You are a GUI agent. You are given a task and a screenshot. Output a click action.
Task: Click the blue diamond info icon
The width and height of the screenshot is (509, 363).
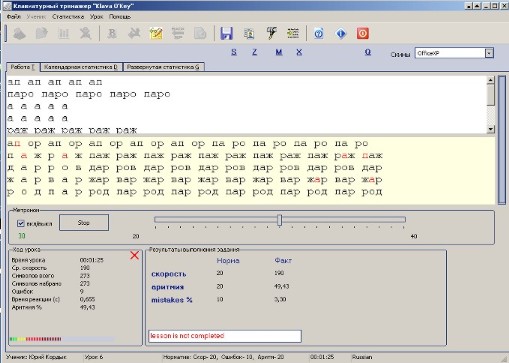coord(341,33)
